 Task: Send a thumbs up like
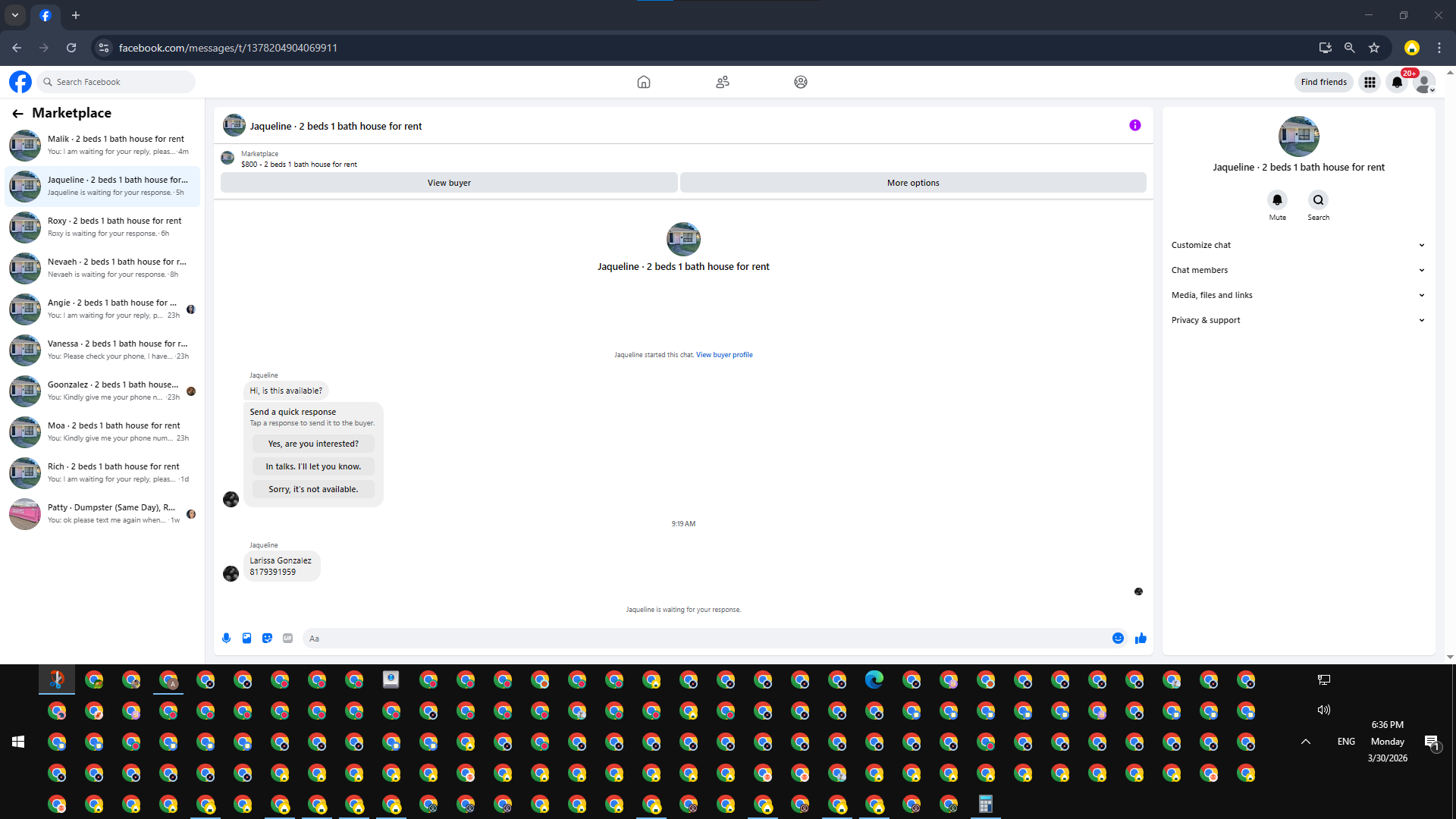coord(1141,639)
